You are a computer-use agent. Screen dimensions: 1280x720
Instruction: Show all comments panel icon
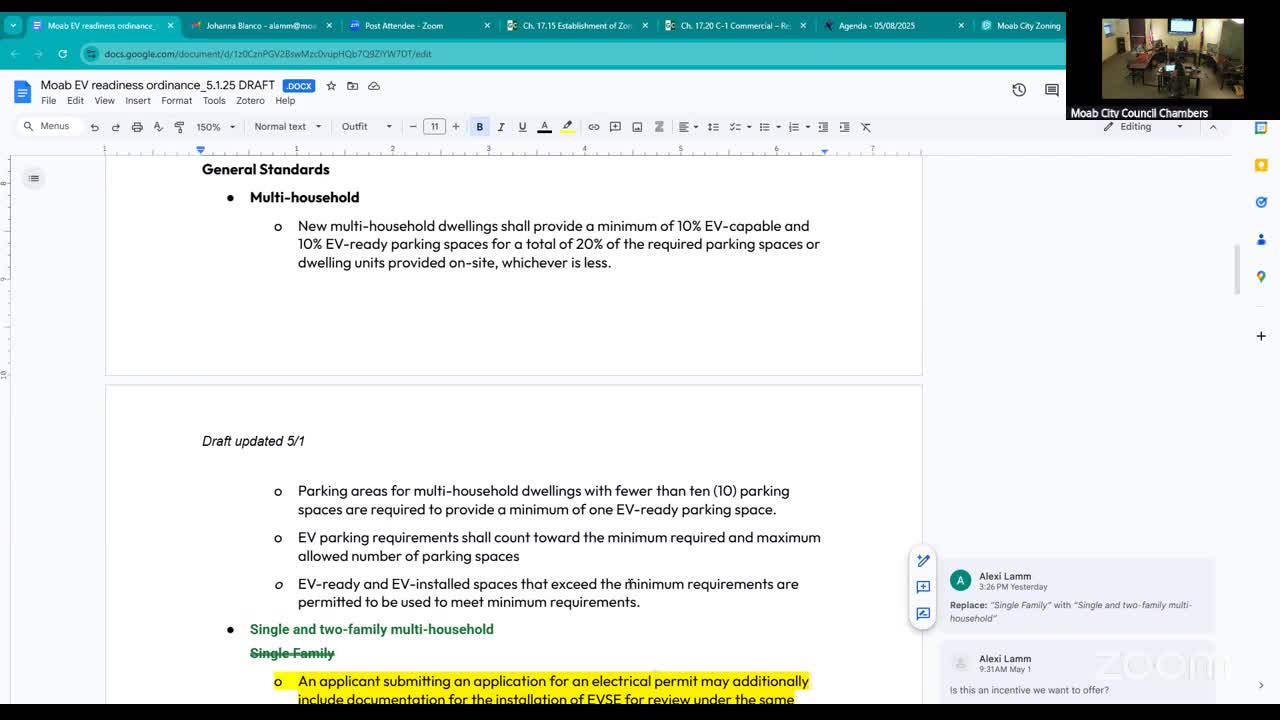(x=1052, y=90)
